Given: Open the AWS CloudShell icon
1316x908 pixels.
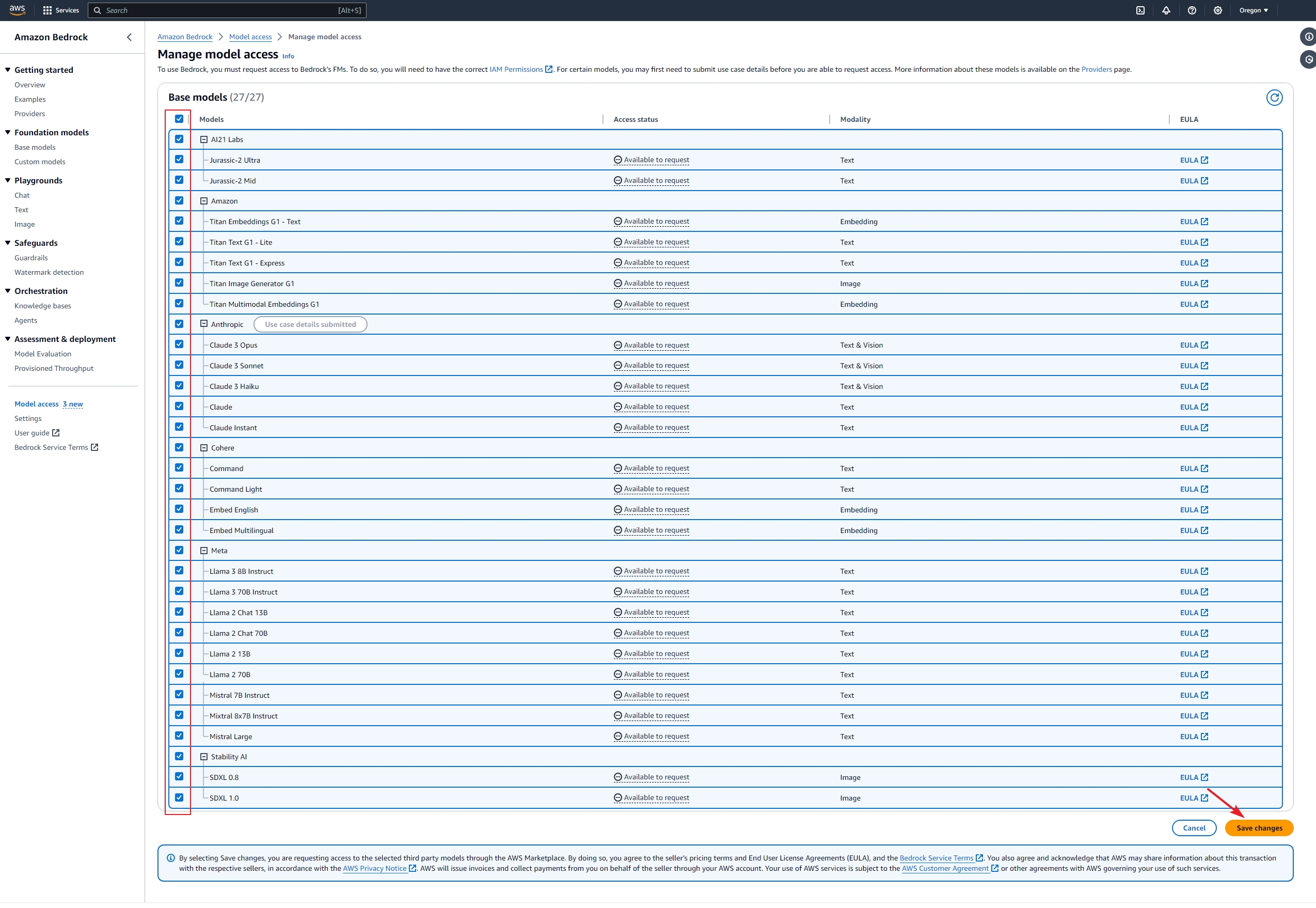Looking at the screenshot, I should click(1140, 10).
